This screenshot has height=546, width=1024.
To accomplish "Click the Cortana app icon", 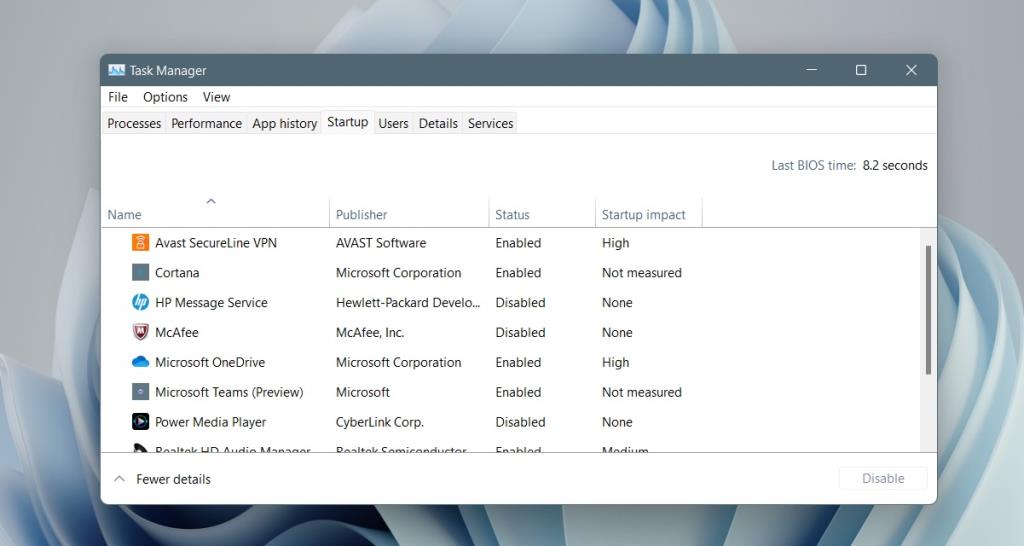I will click(140, 272).
